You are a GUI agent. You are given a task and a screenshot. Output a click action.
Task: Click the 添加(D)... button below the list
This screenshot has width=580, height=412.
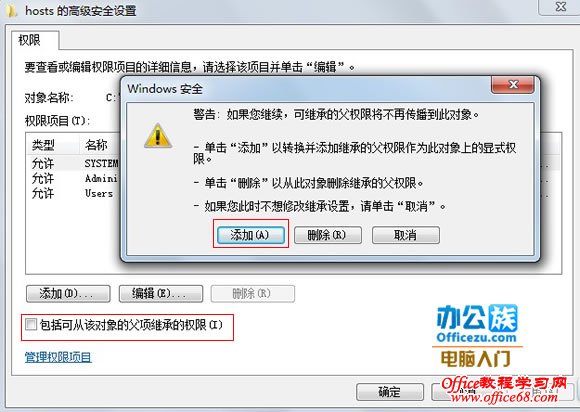point(68,294)
